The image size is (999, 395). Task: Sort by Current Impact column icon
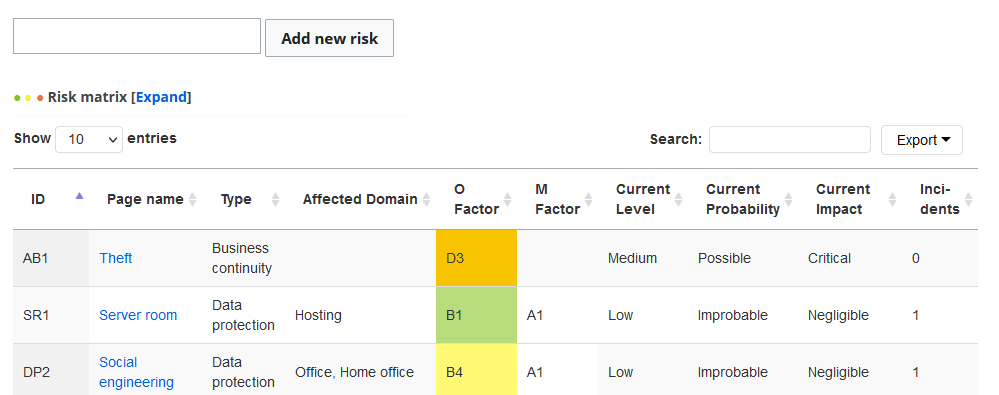pyautogui.click(x=893, y=199)
